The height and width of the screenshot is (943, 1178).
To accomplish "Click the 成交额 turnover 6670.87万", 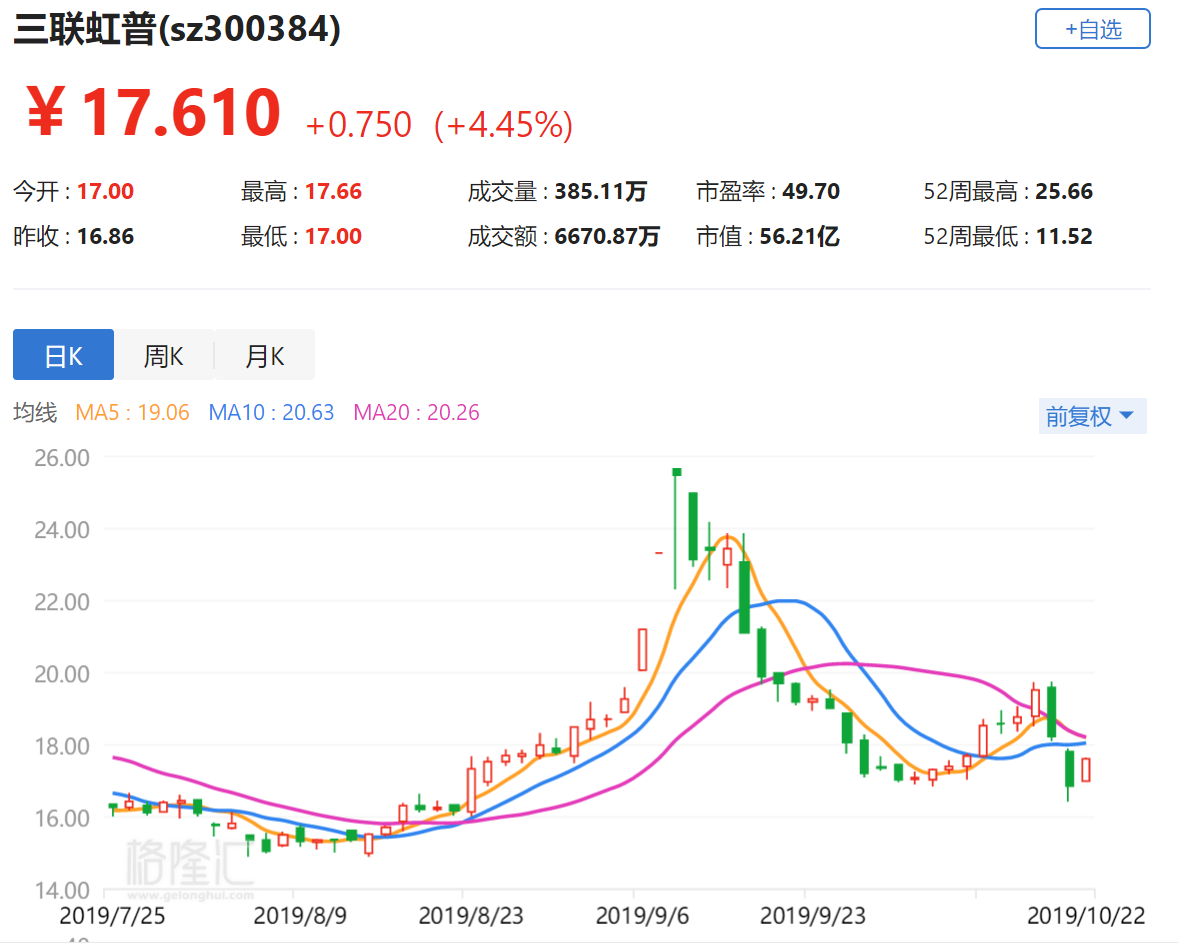I will (x=607, y=237).
